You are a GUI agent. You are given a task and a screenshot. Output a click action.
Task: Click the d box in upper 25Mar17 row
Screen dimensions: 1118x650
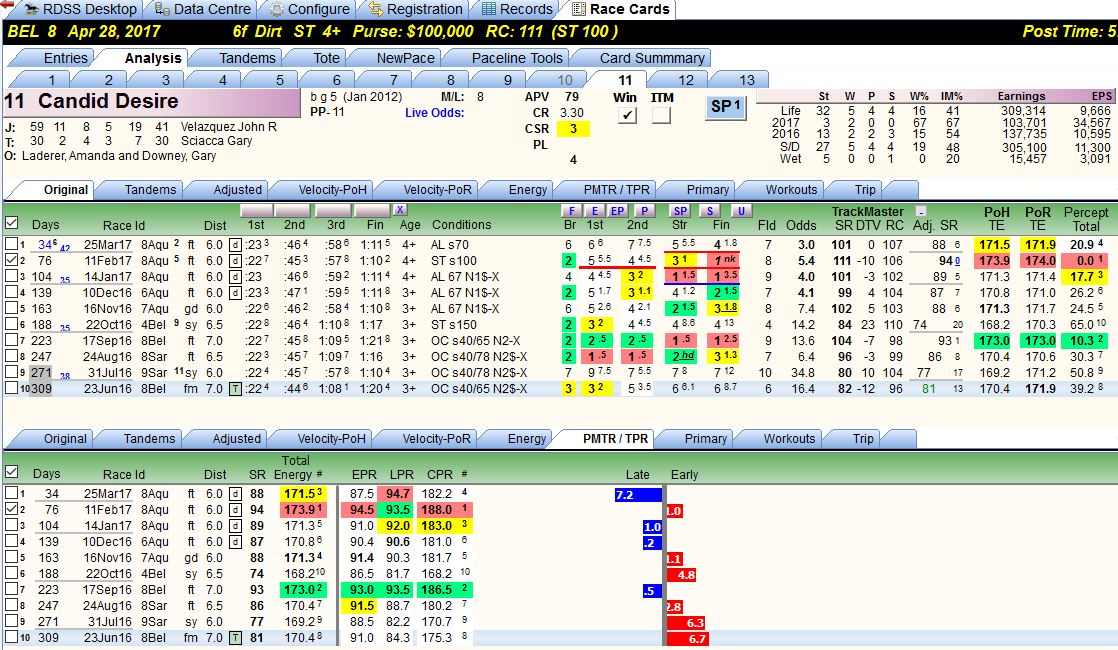[x=235, y=244]
